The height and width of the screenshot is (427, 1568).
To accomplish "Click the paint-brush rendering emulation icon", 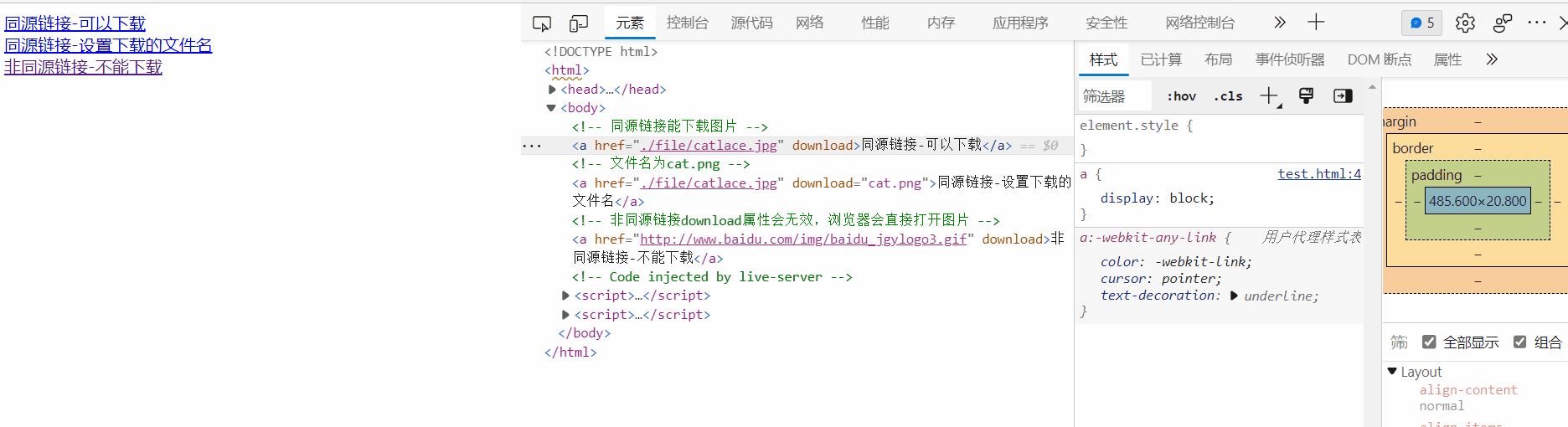I will tap(1306, 95).
